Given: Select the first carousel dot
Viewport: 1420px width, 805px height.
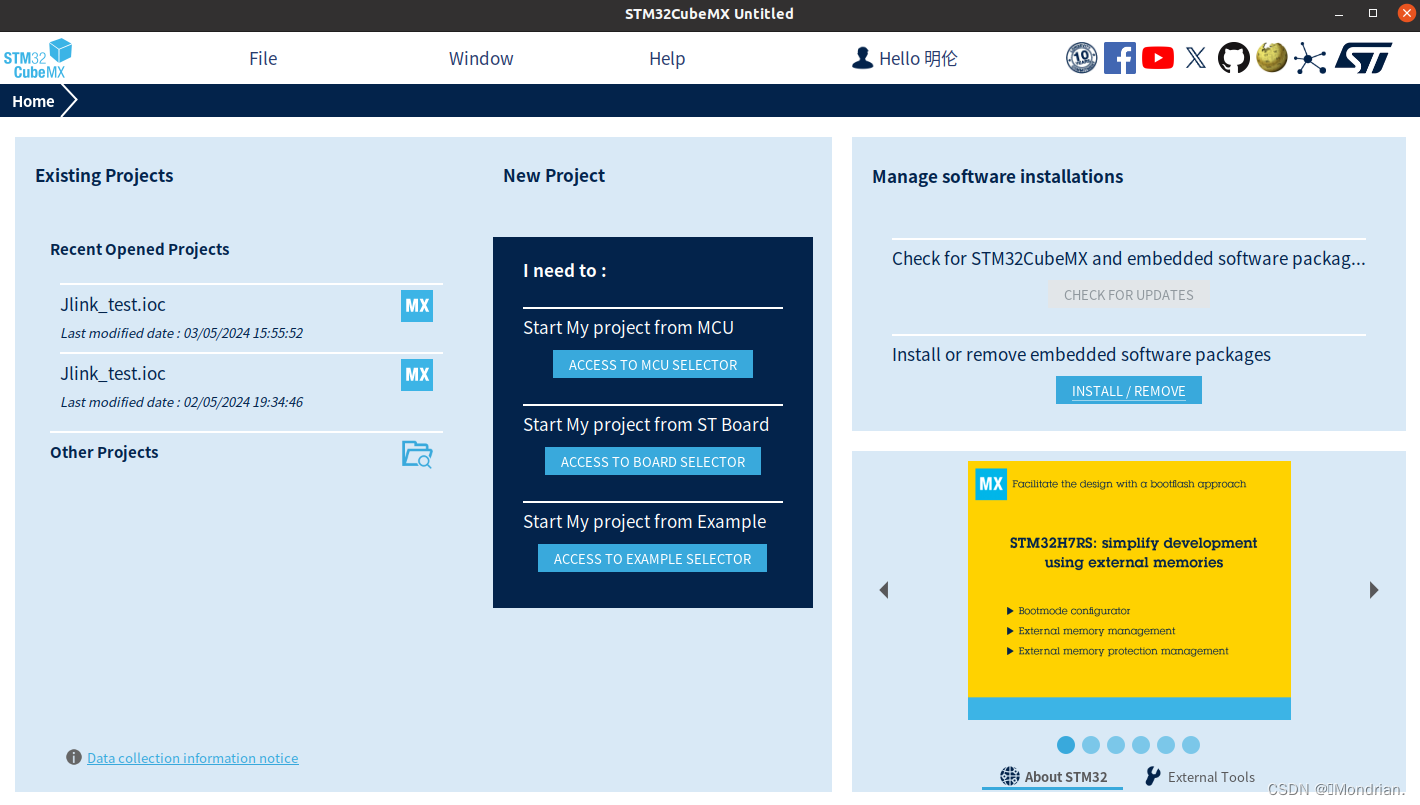Looking at the screenshot, I should pos(1066,745).
